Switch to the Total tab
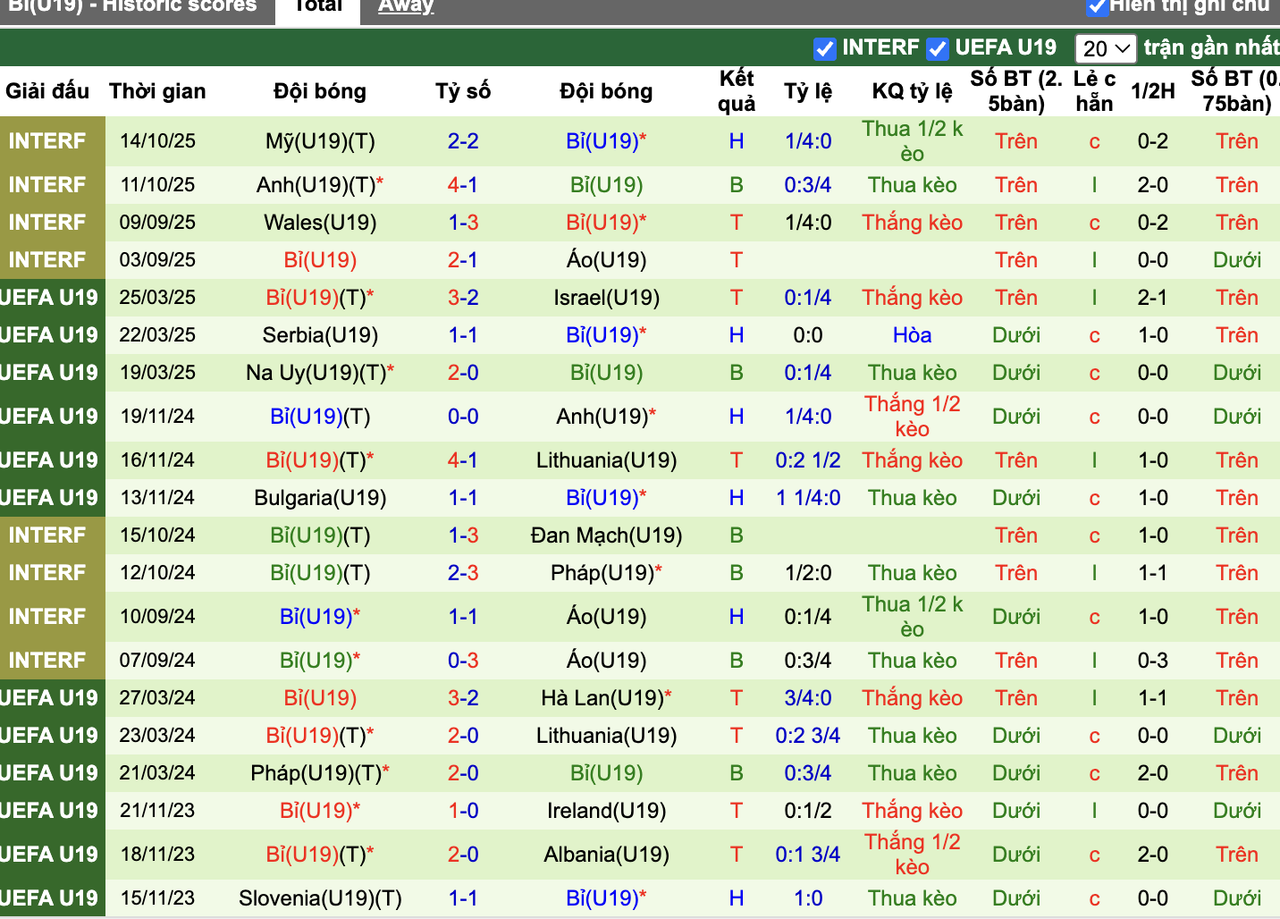 (318, 8)
